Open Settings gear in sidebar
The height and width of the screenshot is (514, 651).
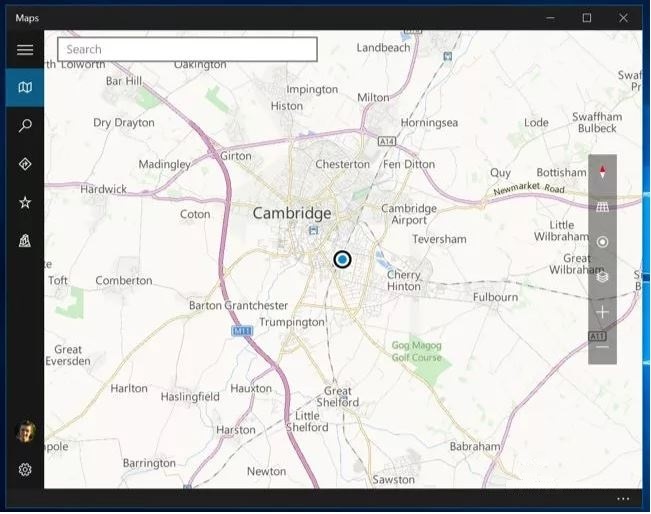pyautogui.click(x=25, y=470)
